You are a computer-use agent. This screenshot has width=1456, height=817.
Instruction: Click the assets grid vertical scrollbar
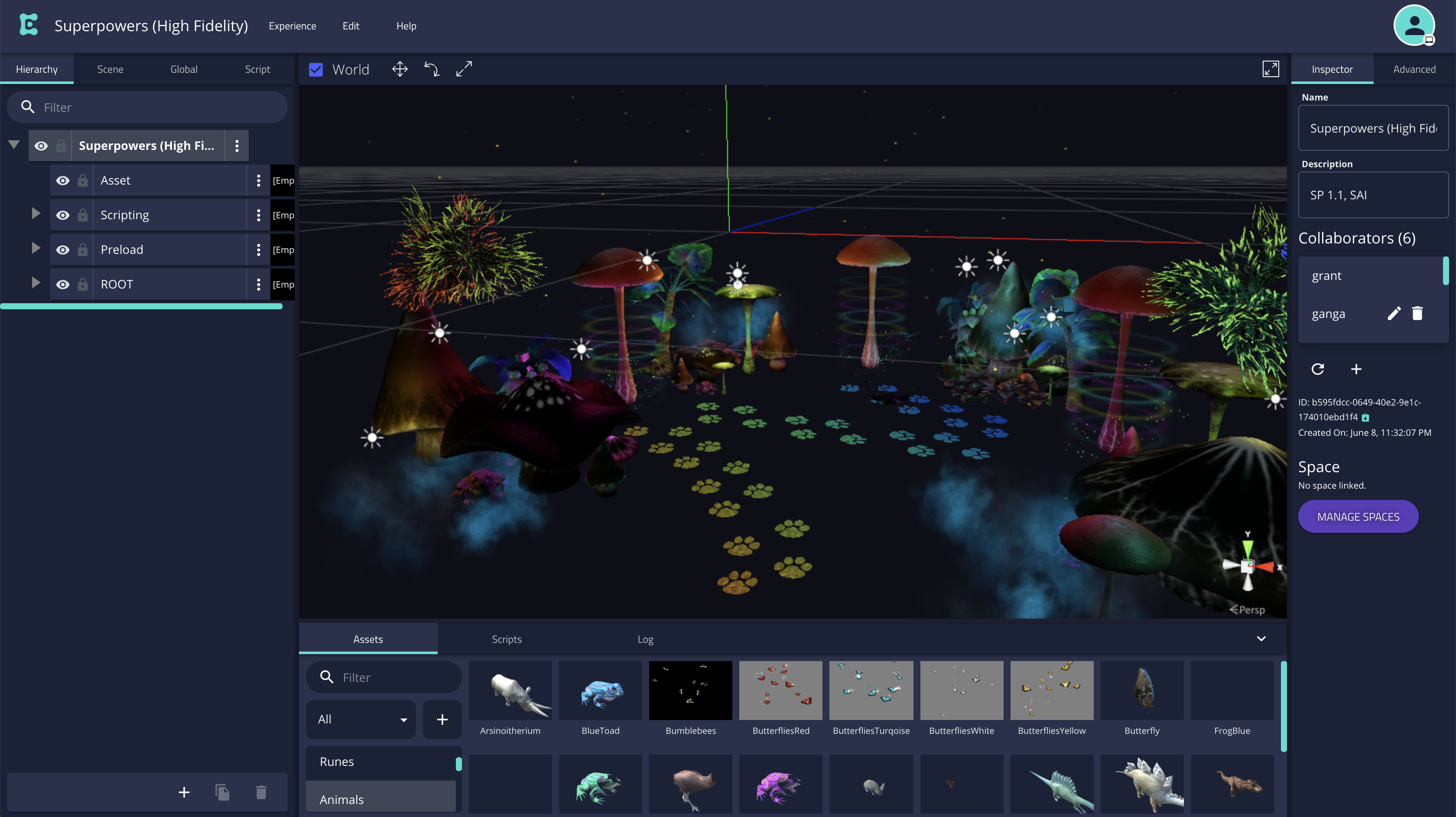(x=1283, y=706)
